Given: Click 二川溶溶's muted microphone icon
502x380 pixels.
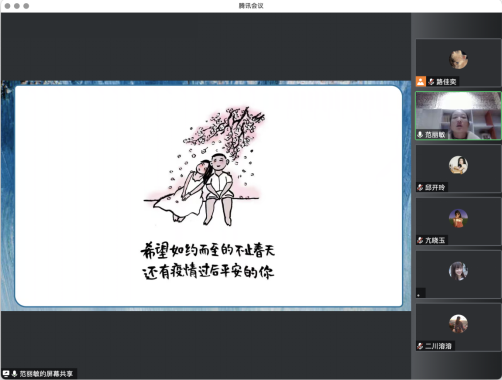Looking at the screenshot, I should [x=420, y=346].
